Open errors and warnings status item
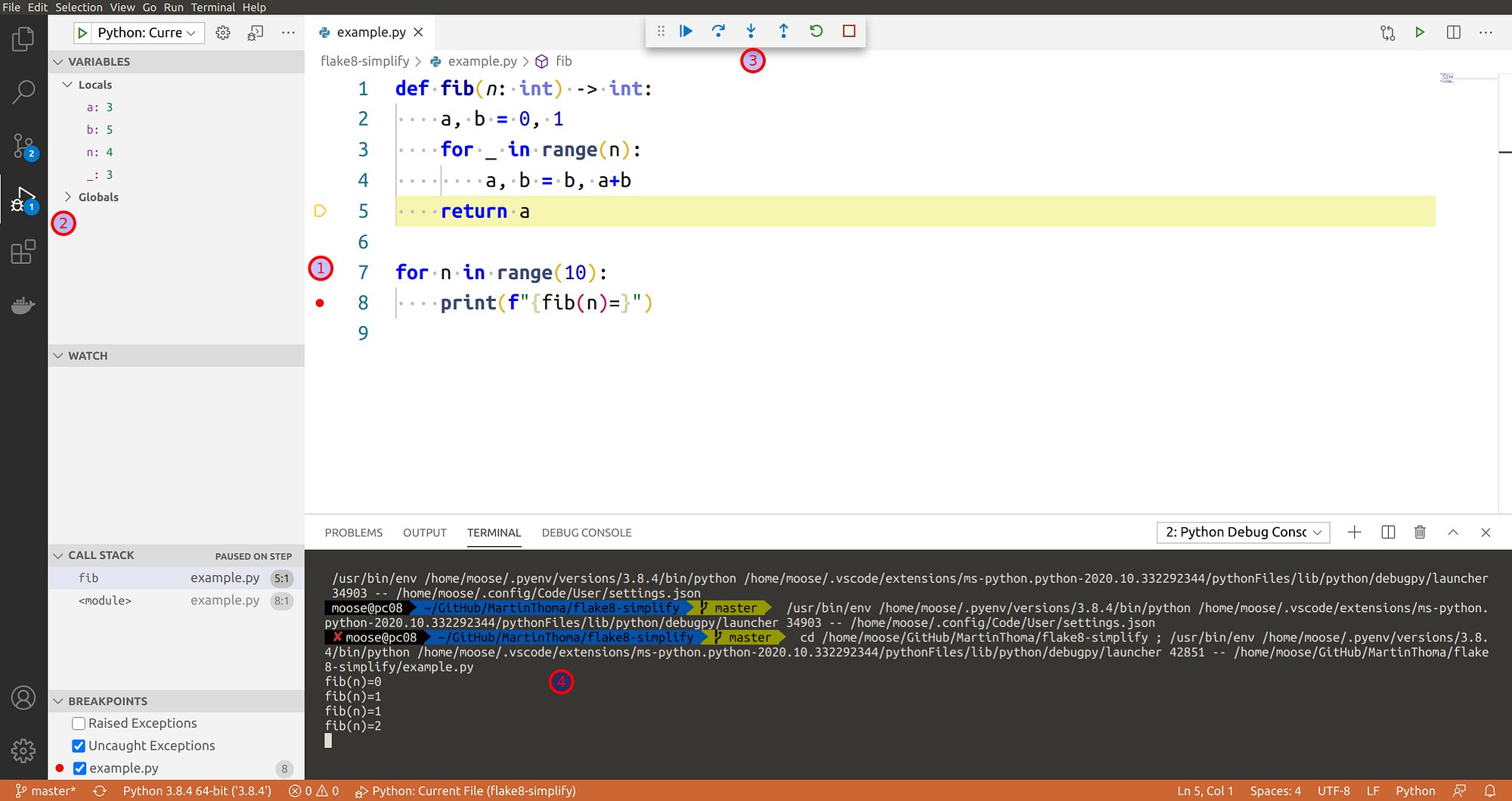The image size is (1512, 801). coord(314,791)
